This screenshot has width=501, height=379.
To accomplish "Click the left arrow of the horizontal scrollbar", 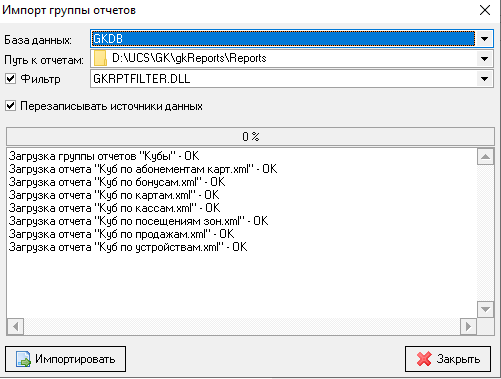I will (15, 326).
